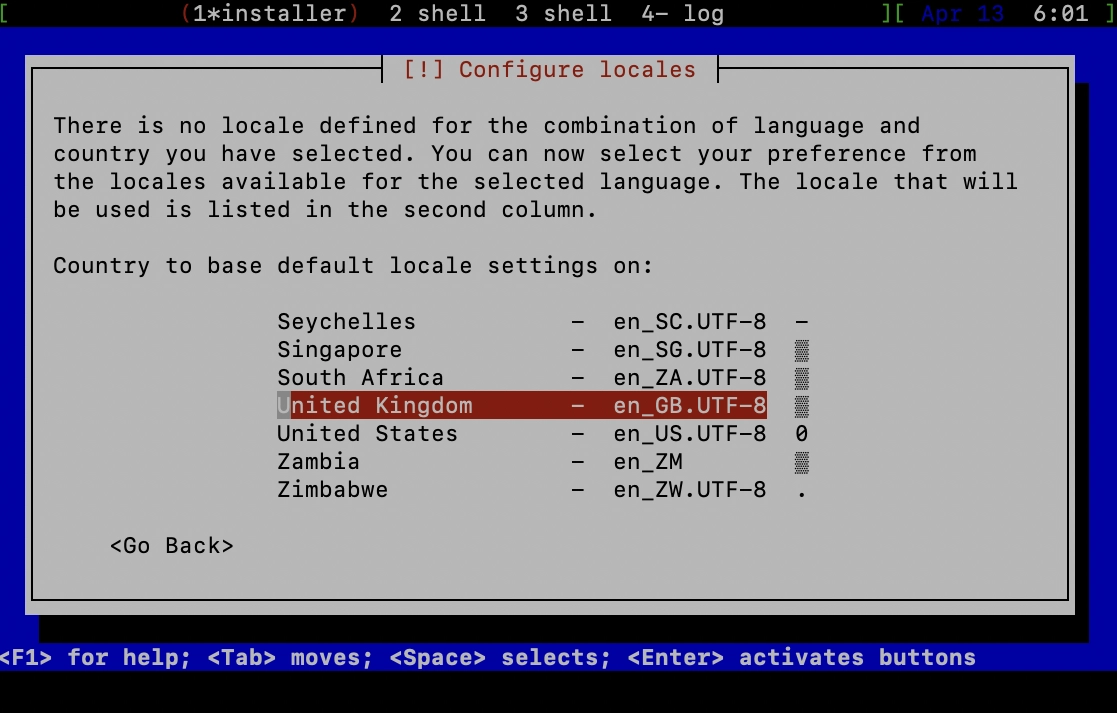This screenshot has height=713, width=1117.
Task: Switch to the 1*installer screen tab
Action: (x=270, y=14)
